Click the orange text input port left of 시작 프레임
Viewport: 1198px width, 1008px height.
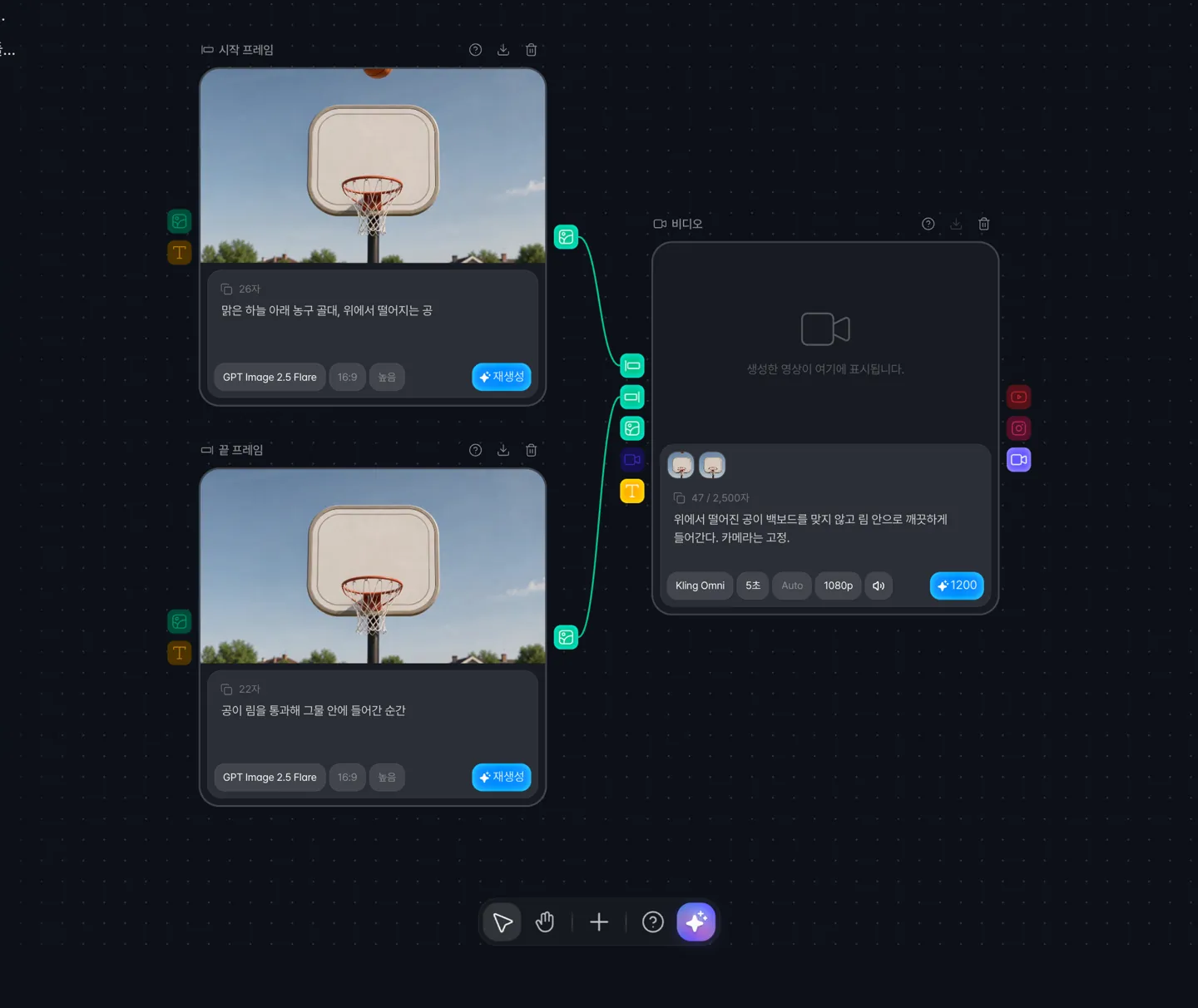click(x=180, y=253)
